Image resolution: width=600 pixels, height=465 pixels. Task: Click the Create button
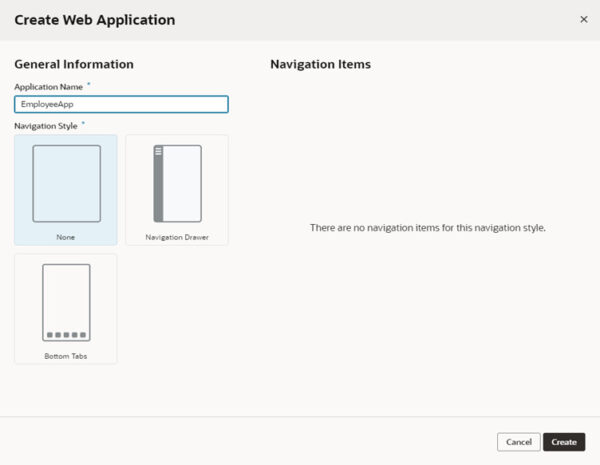(563, 442)
